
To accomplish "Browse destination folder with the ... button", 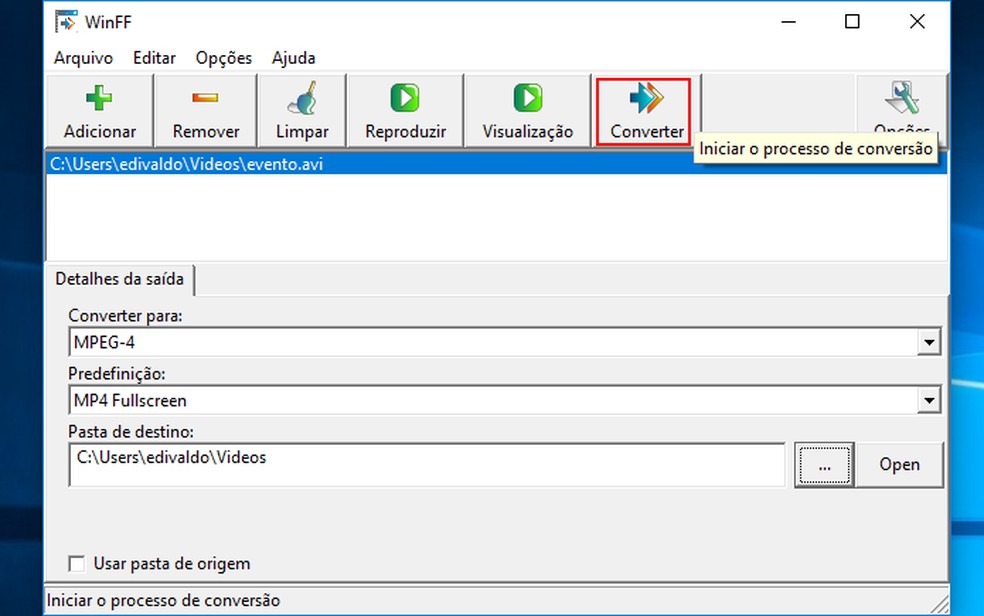I will [x=824, y=464].
